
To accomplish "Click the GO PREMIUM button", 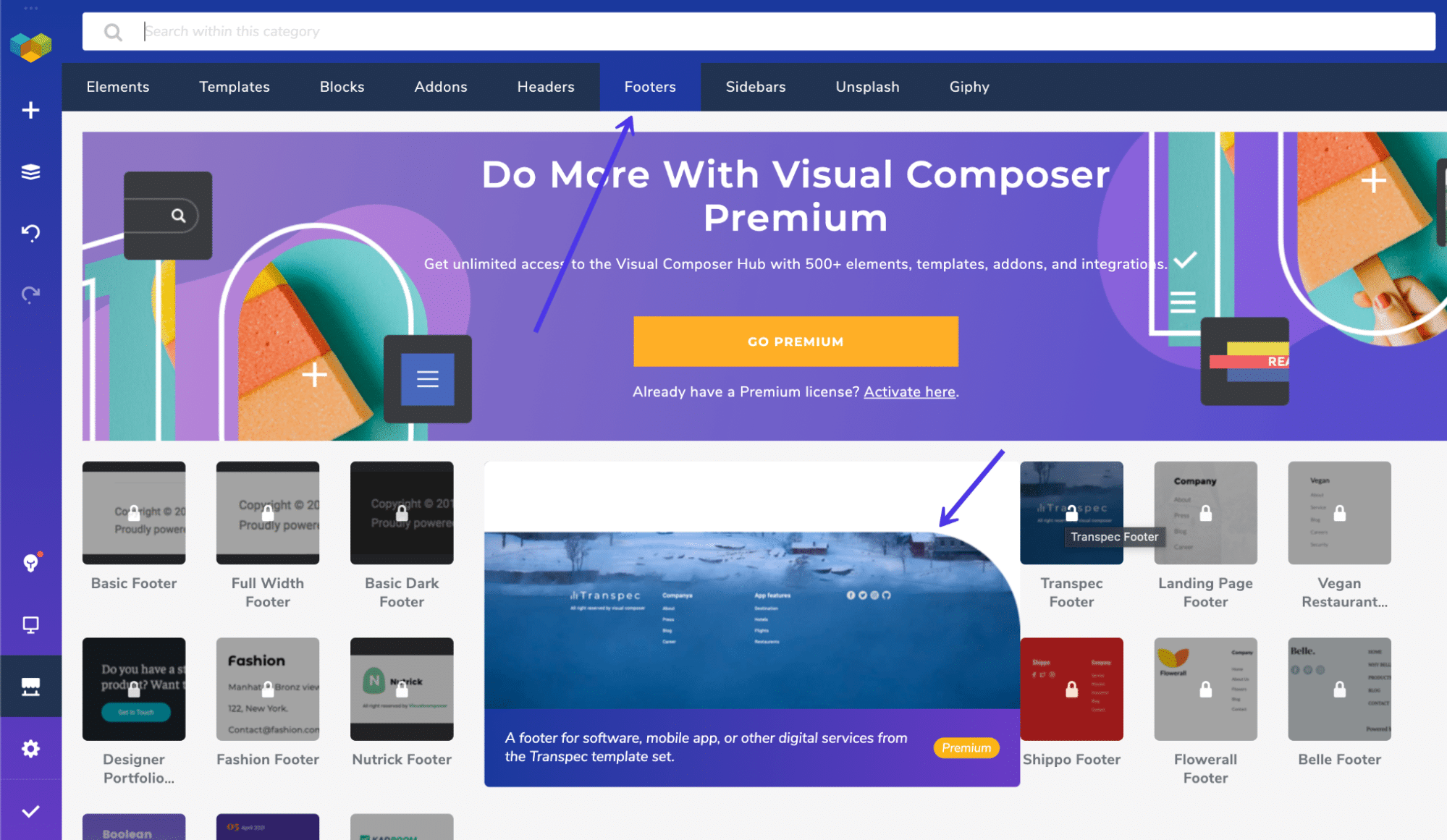I will tap(796, 341).
